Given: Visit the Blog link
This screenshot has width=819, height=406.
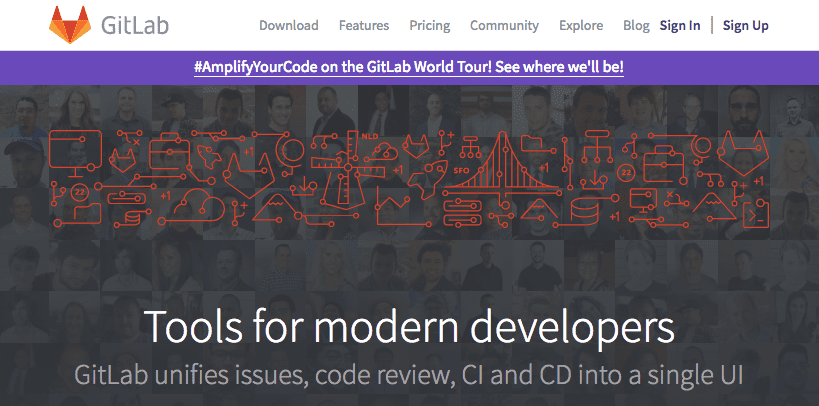Looking at the screenshot, I should coord(636,26).
